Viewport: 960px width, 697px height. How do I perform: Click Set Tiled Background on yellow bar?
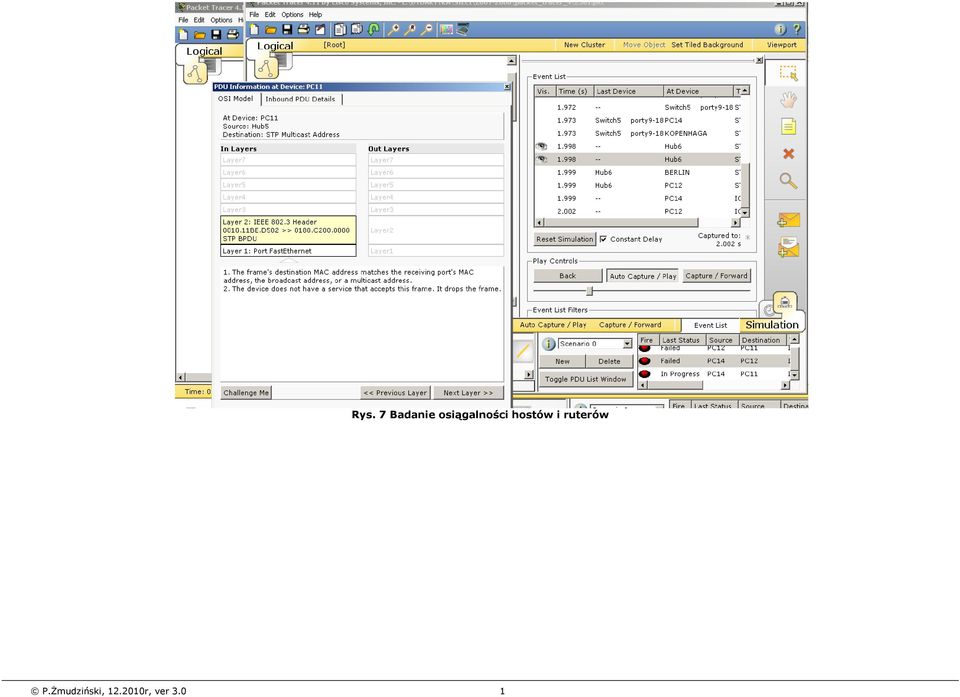coord(707,45)
